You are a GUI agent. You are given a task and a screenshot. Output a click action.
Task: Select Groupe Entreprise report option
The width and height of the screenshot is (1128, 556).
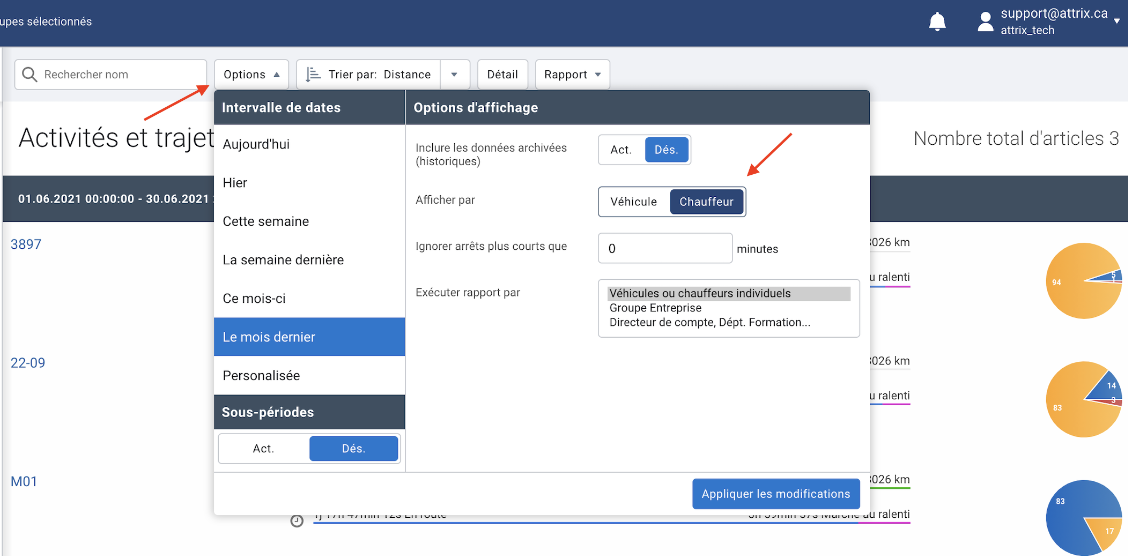point(729,308)
